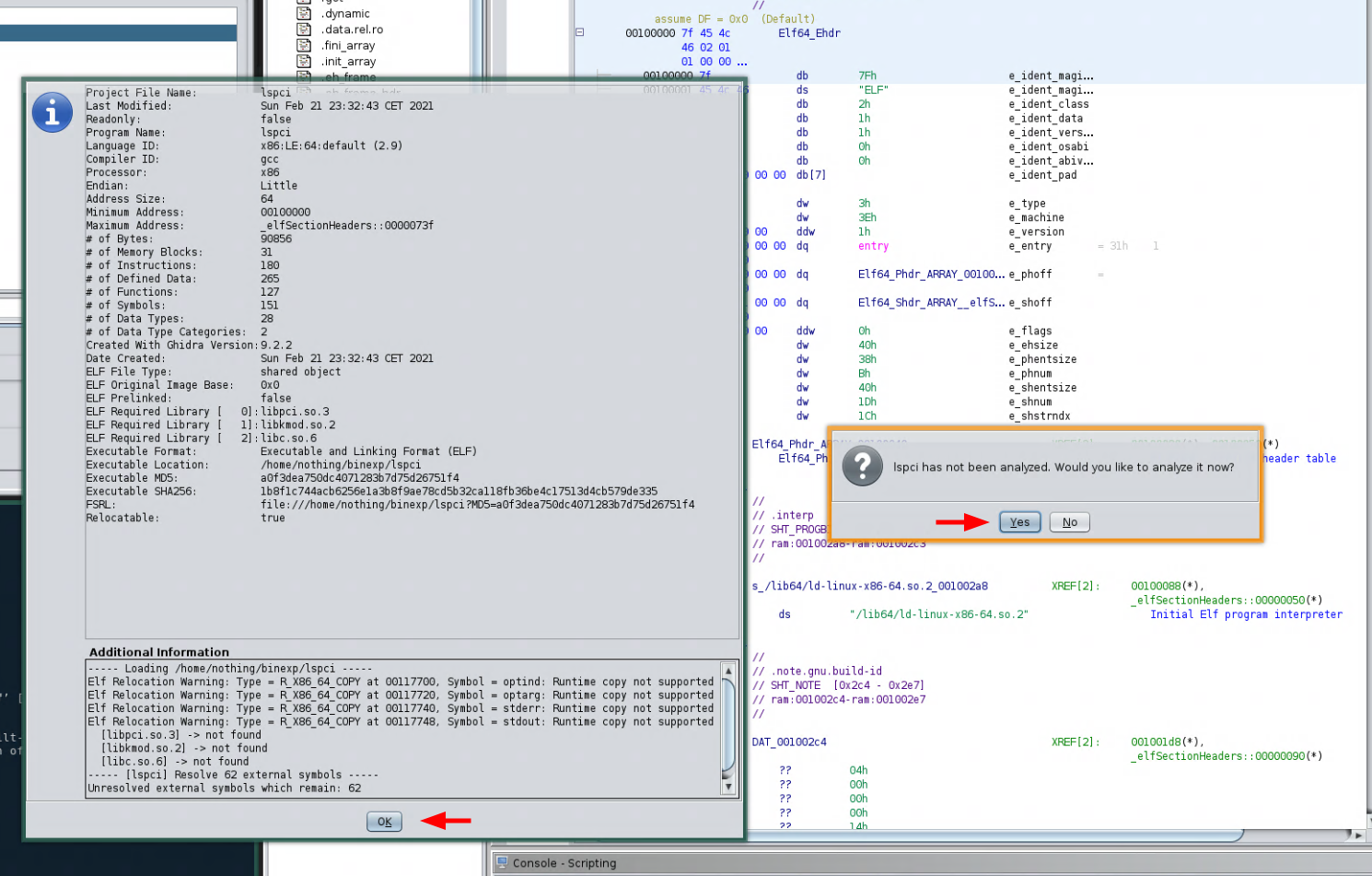Screen dimensions: 1372x876
Task: Click XREF address 001001d8(*)
Action: [x=1167, y=742]
